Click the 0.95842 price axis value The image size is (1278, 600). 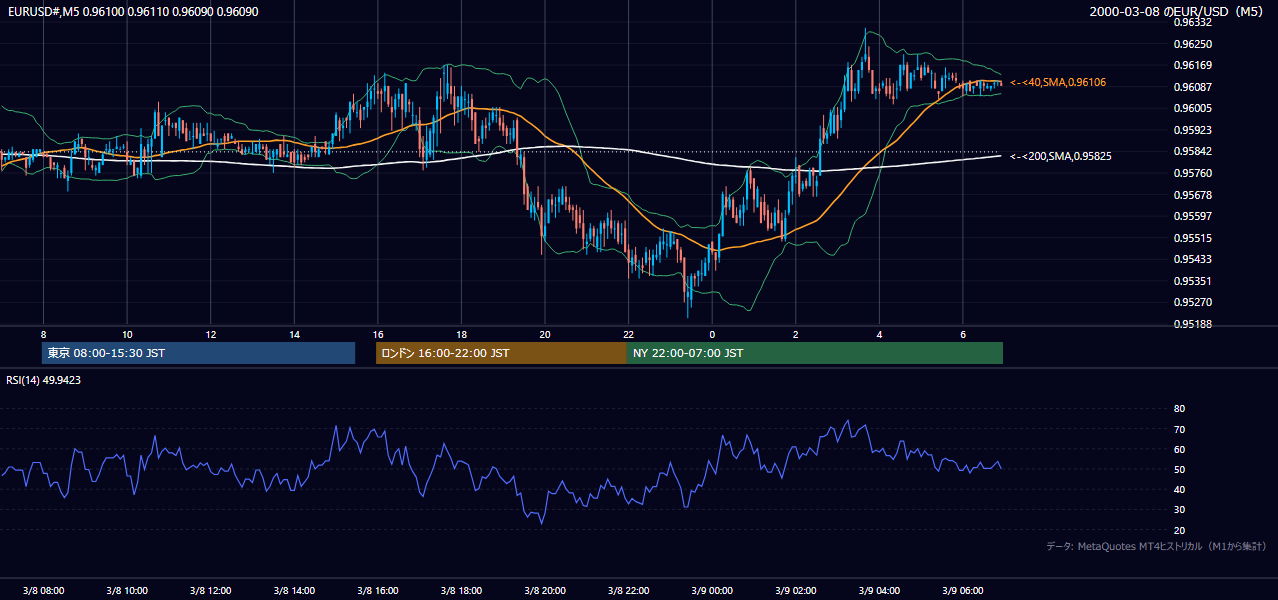point(1192,151)
